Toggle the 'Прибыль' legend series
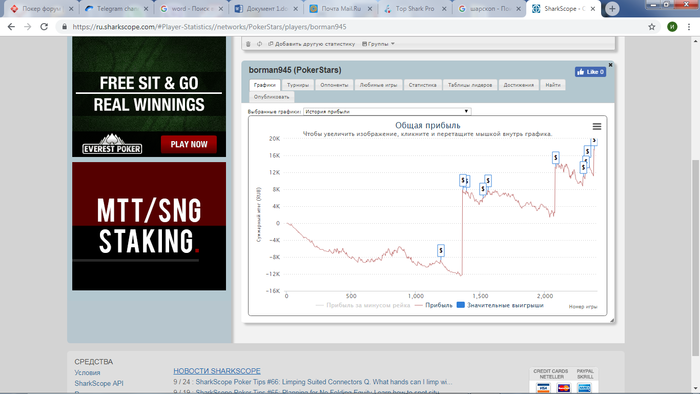This screenshot has width=700, height=394. (x=433, y=305)
